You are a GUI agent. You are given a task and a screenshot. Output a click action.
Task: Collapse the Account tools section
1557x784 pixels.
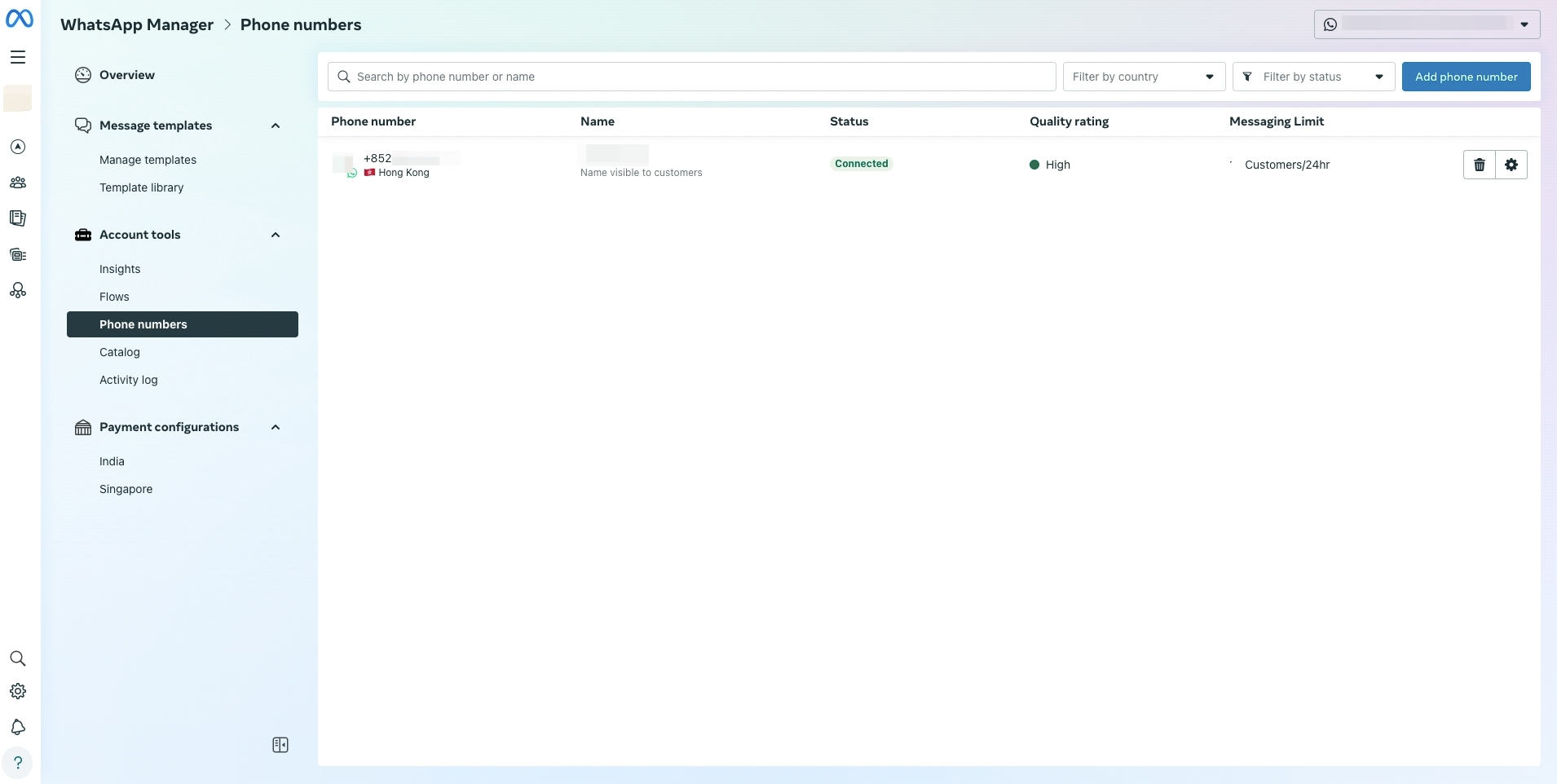[276, 235]
